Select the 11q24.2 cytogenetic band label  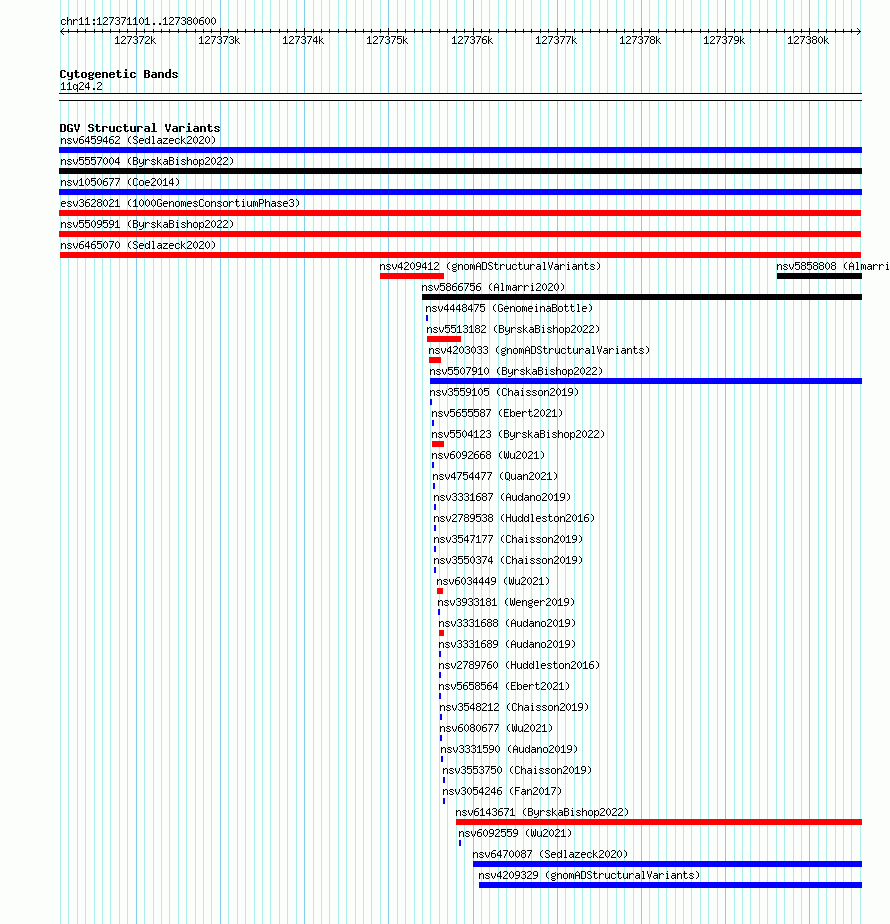pos(81,87)
